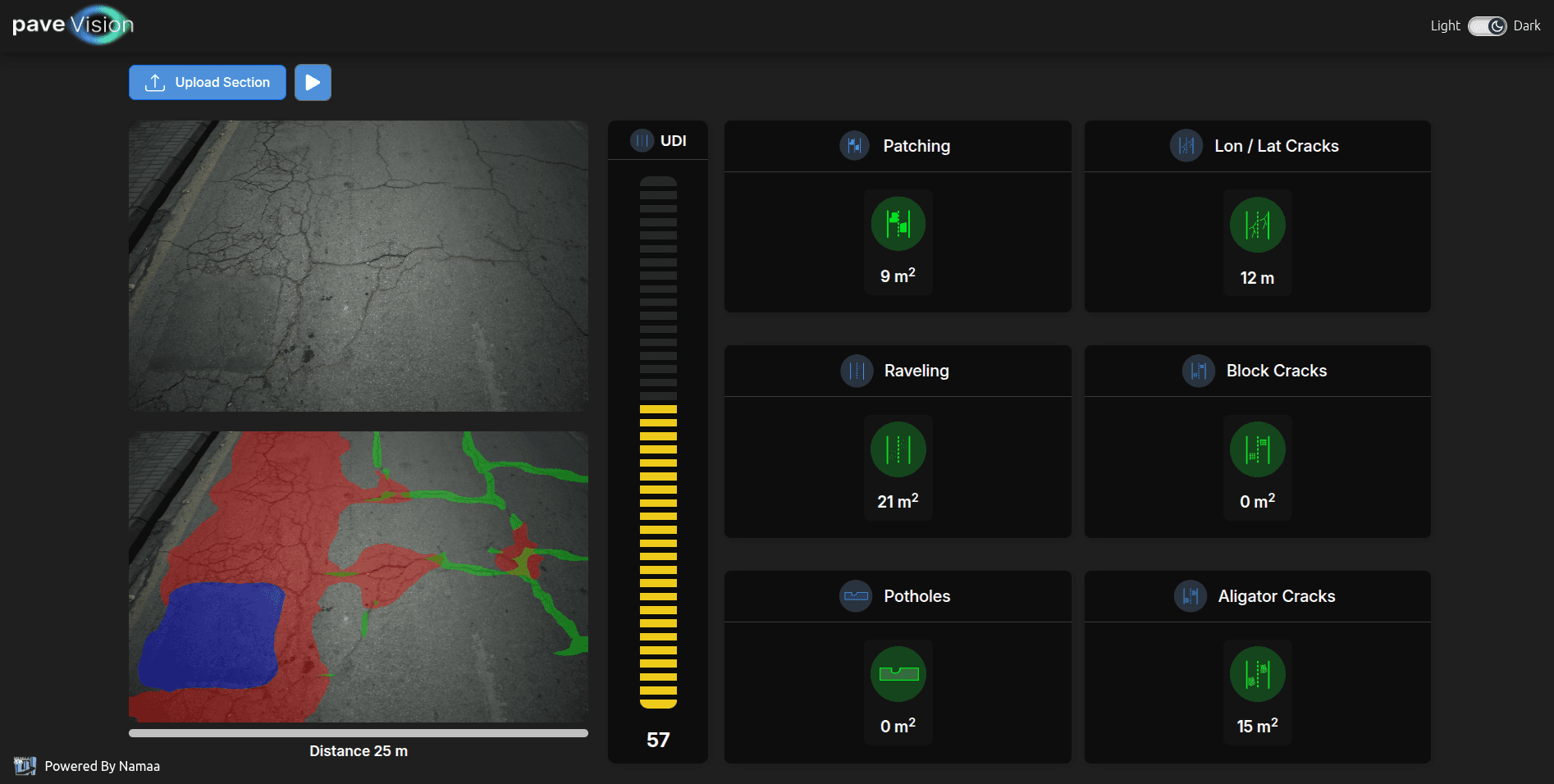Click the yellow UDI gauge bar
This screenshot has height=784, width=1554.
658,556
